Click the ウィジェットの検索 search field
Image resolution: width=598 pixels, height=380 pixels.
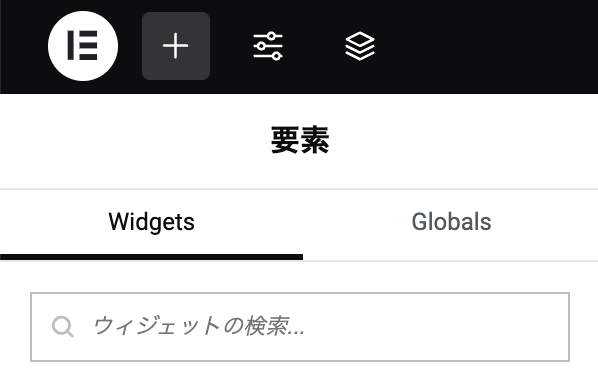(x=300, y=327)
